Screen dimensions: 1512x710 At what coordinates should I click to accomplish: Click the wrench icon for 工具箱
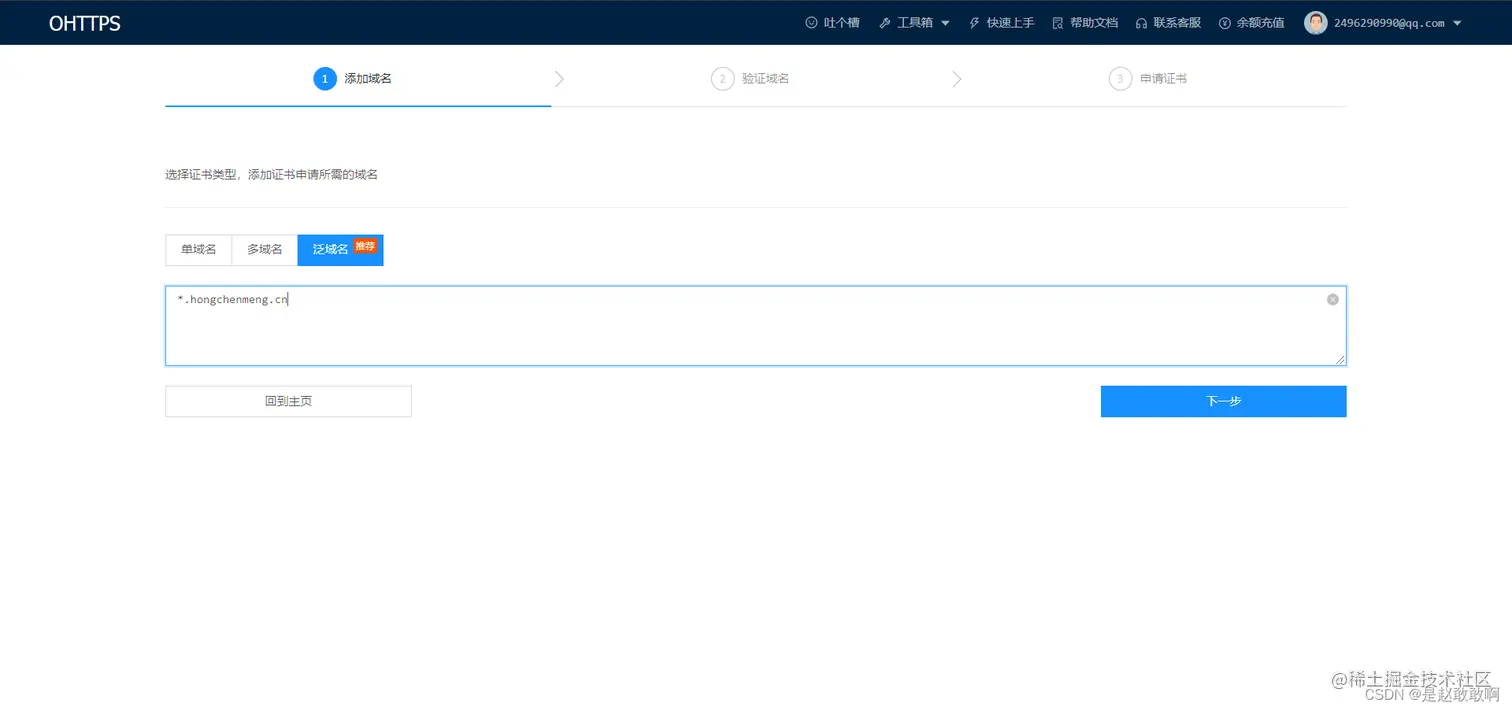coord(884,23)
